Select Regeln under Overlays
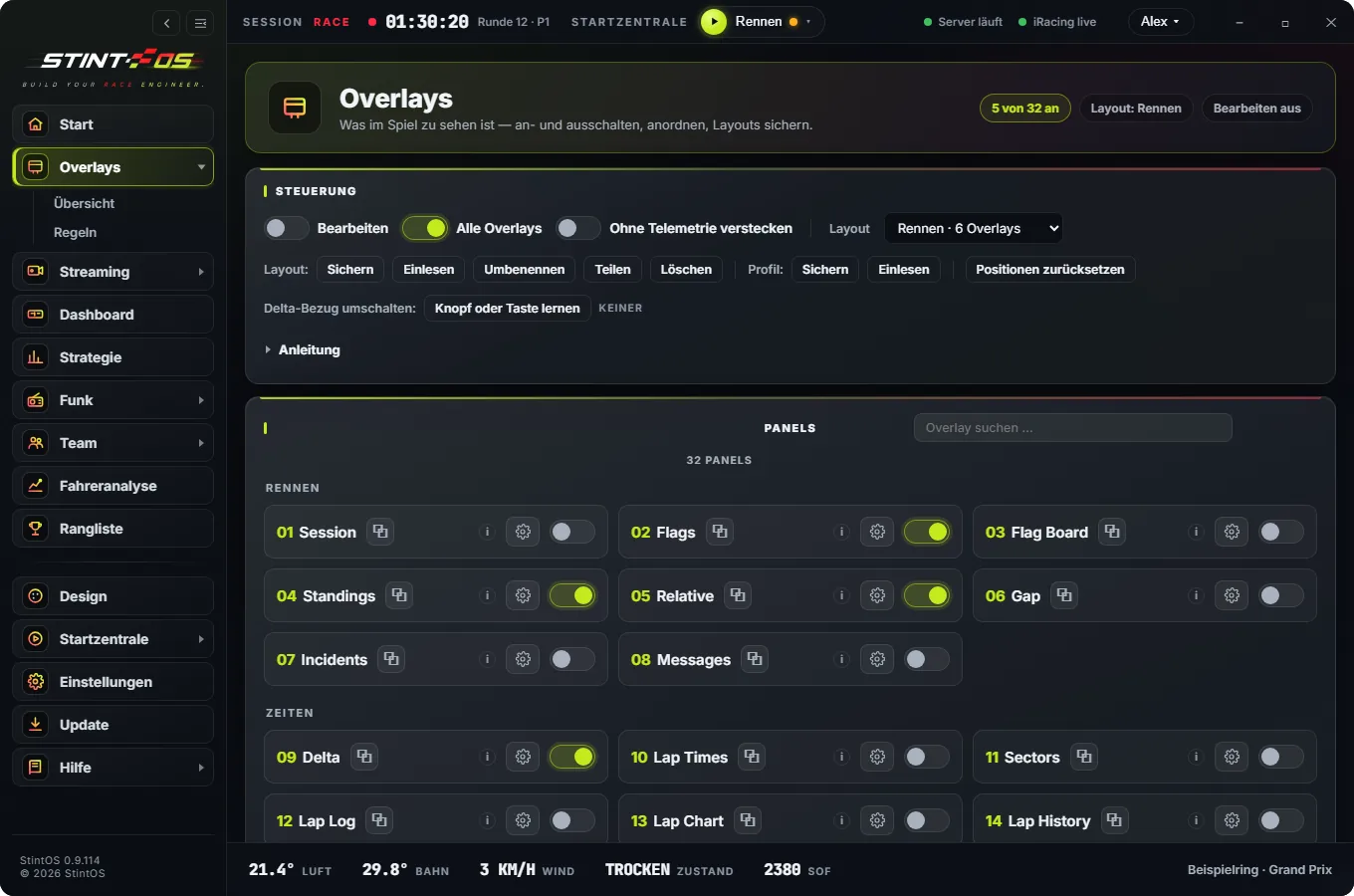Screen dimensions: 1354x896 point(76,232)
